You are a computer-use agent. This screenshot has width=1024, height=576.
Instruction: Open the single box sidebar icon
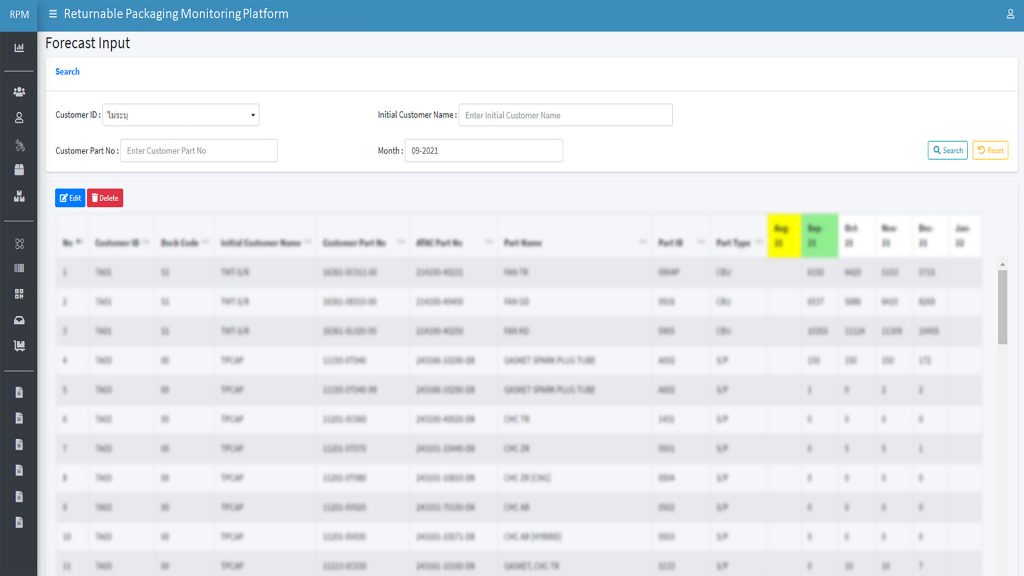pyautogui.click(x=19, y=170)
